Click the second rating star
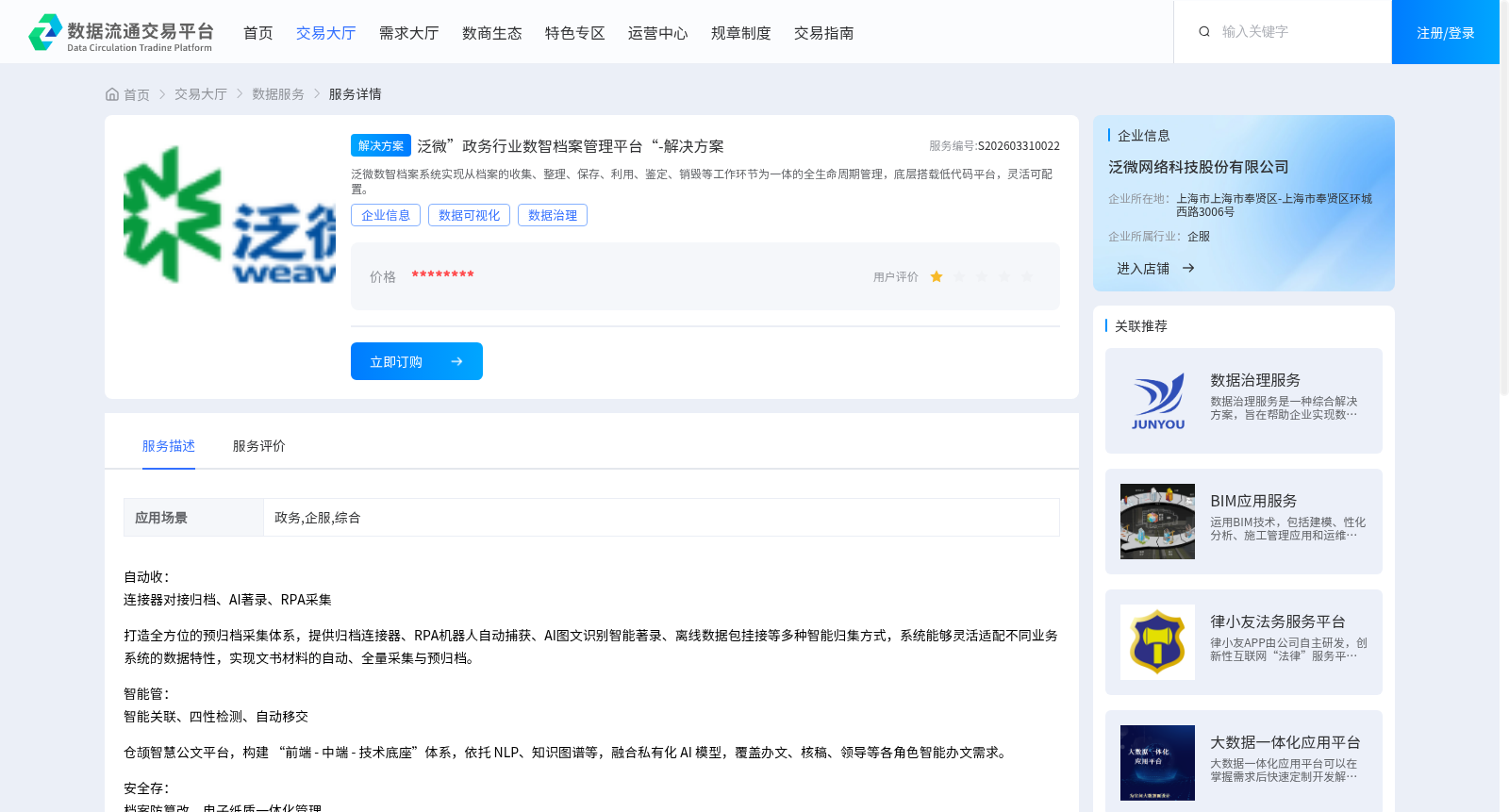The height and width of the screenshot is (812, 1509). point(959,276)
